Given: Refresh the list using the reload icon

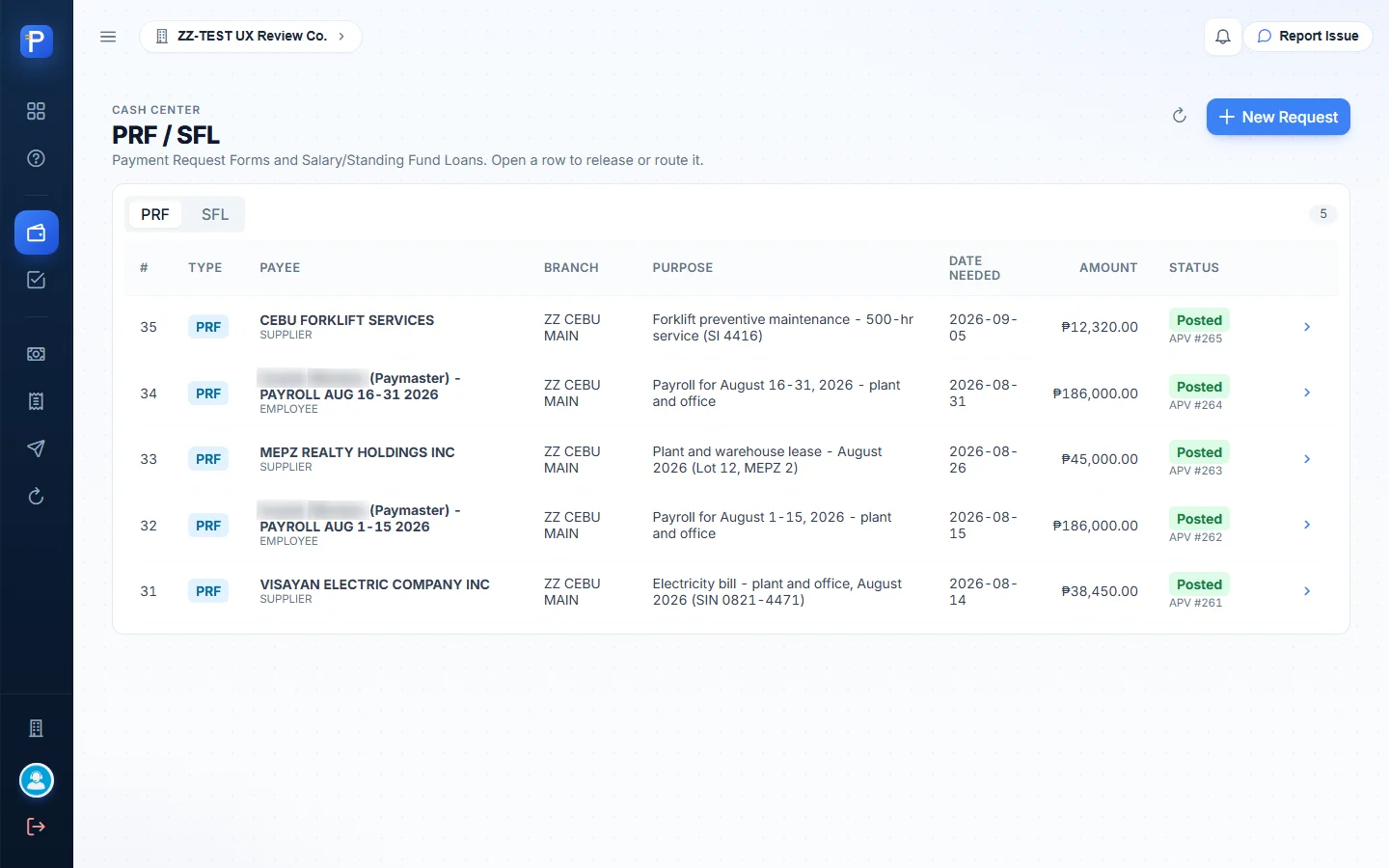Looking at the screenshot, I should (x=1179, y=116).
